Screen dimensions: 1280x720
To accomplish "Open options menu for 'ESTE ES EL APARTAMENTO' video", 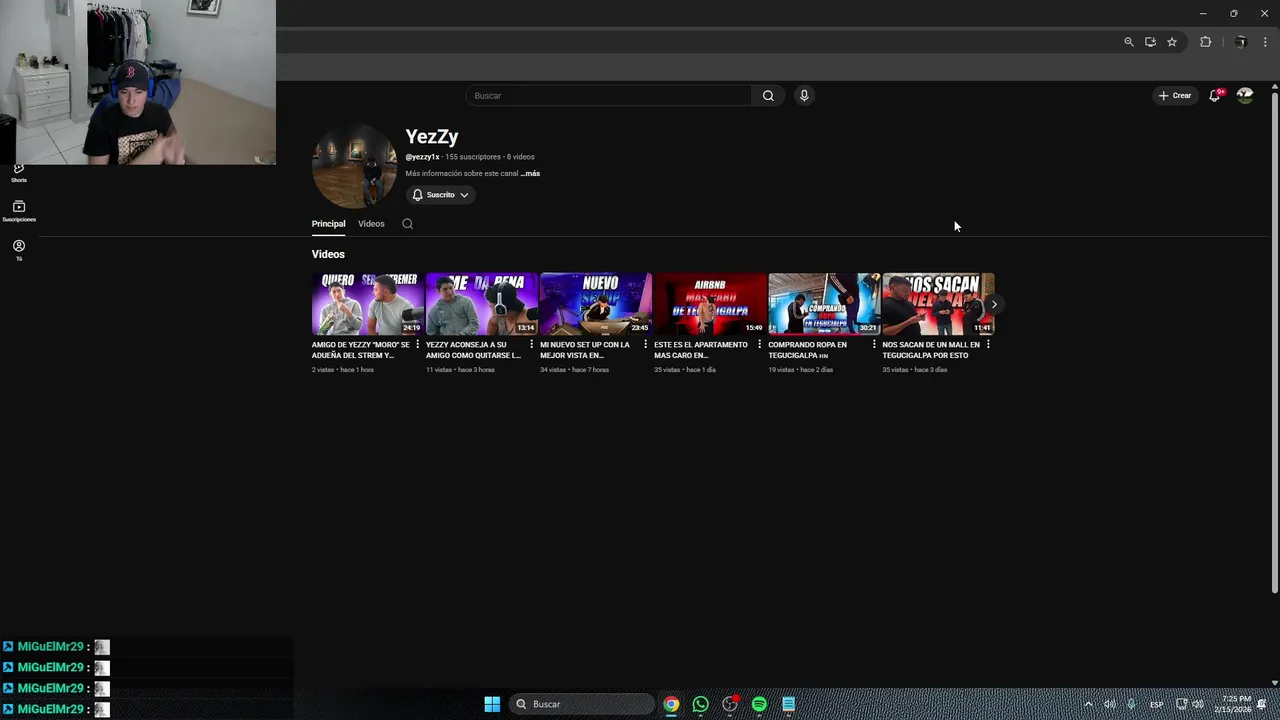I will [x=760, y=345].
